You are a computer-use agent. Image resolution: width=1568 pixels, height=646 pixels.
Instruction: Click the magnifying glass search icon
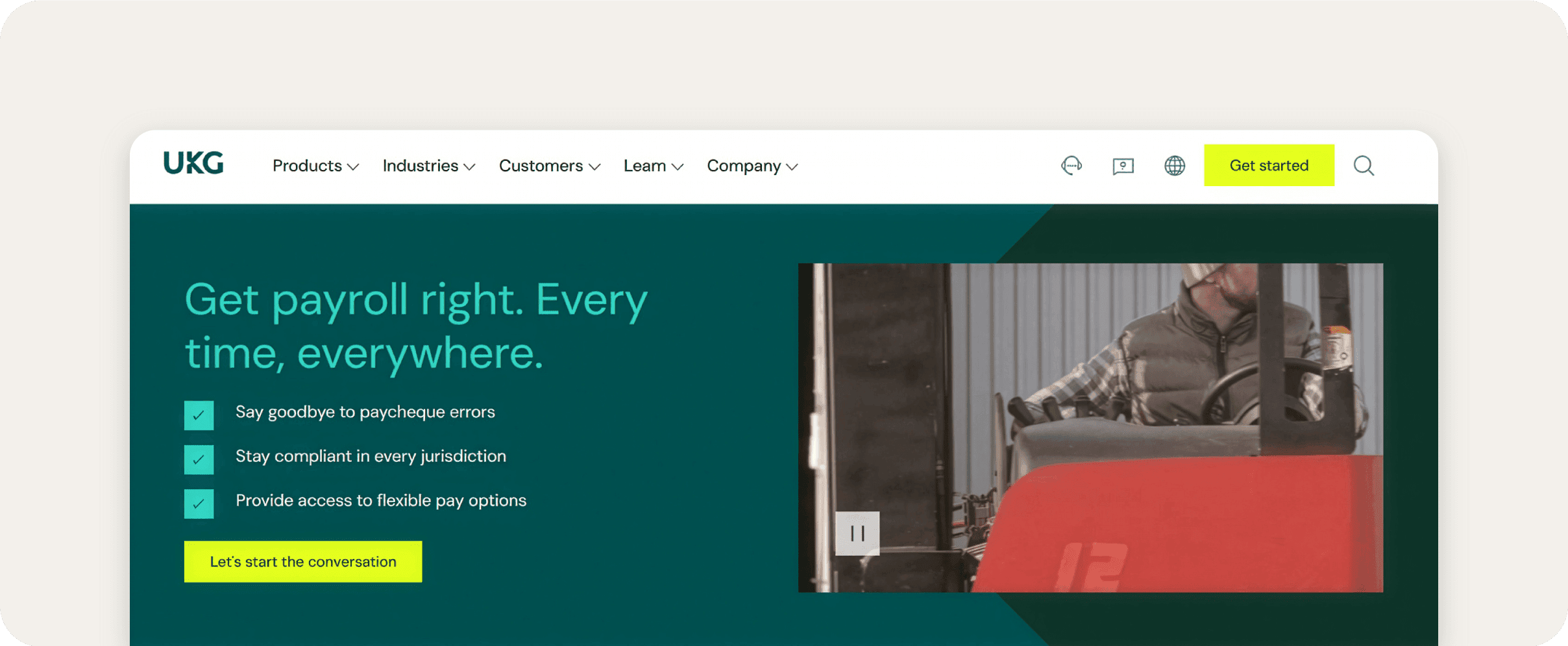[x=1364, y=166]
